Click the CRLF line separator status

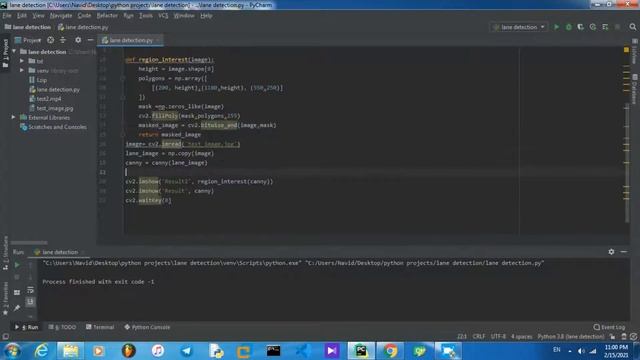coord(479,336)
